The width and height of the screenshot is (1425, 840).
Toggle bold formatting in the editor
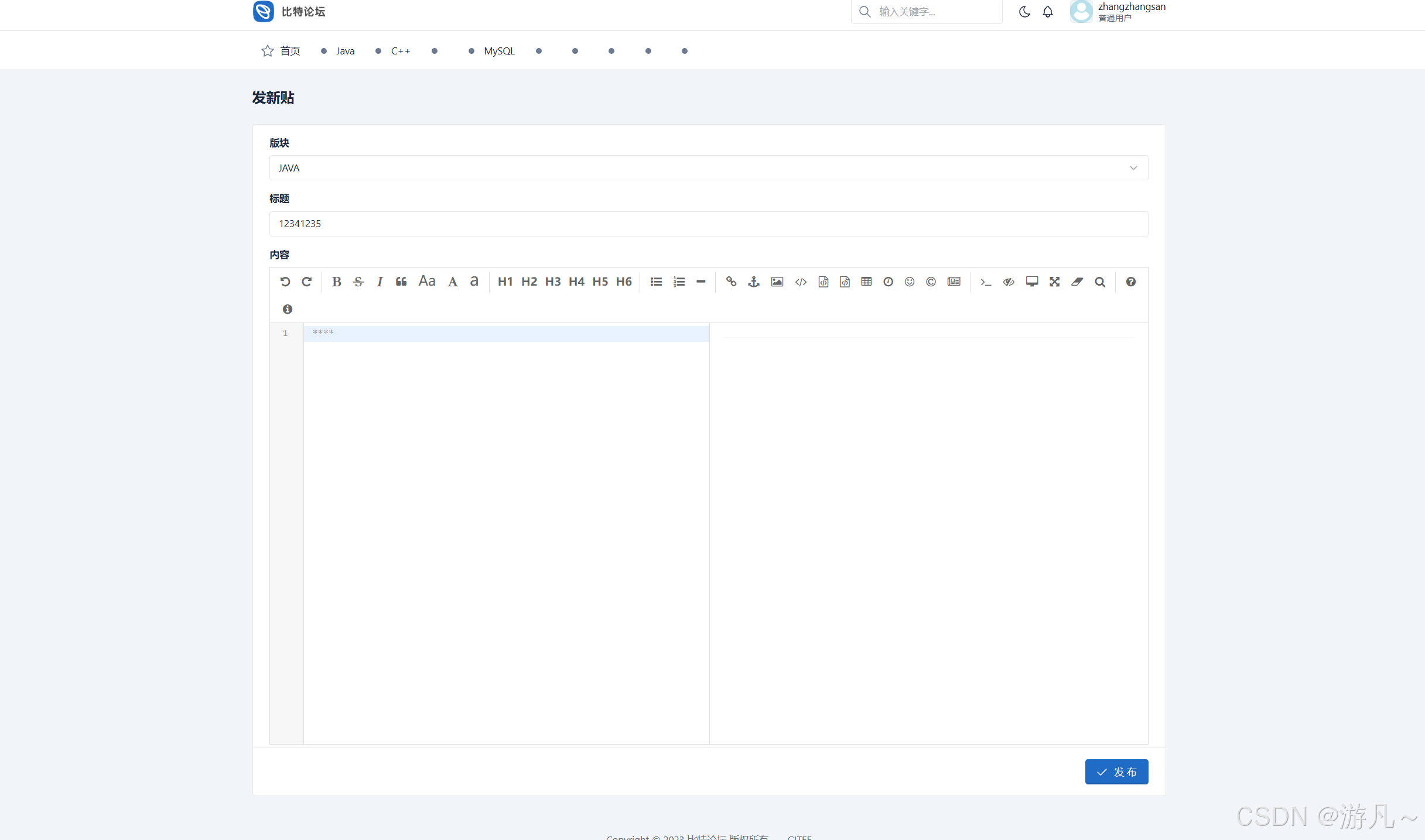coord(336,282)
